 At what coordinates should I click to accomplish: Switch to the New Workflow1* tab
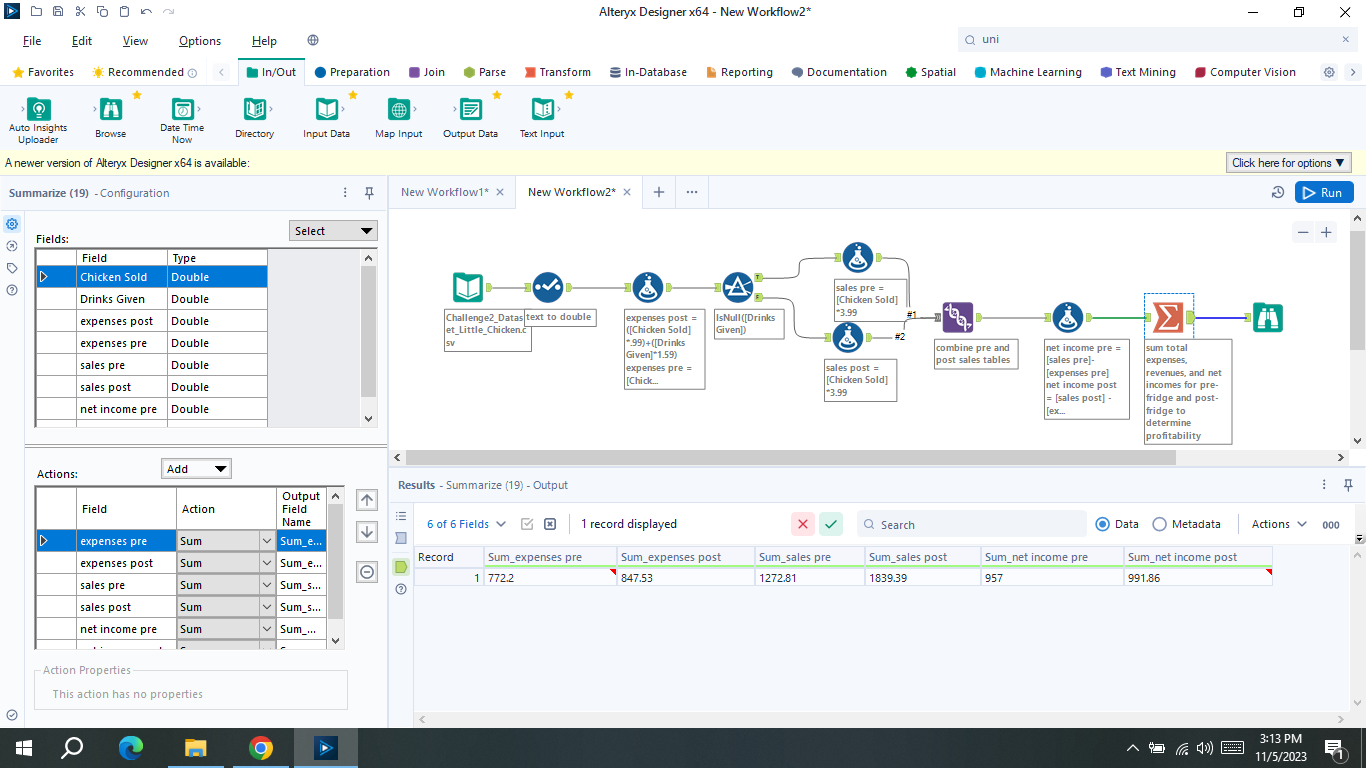pyautogui.click(x=445, y=192)
